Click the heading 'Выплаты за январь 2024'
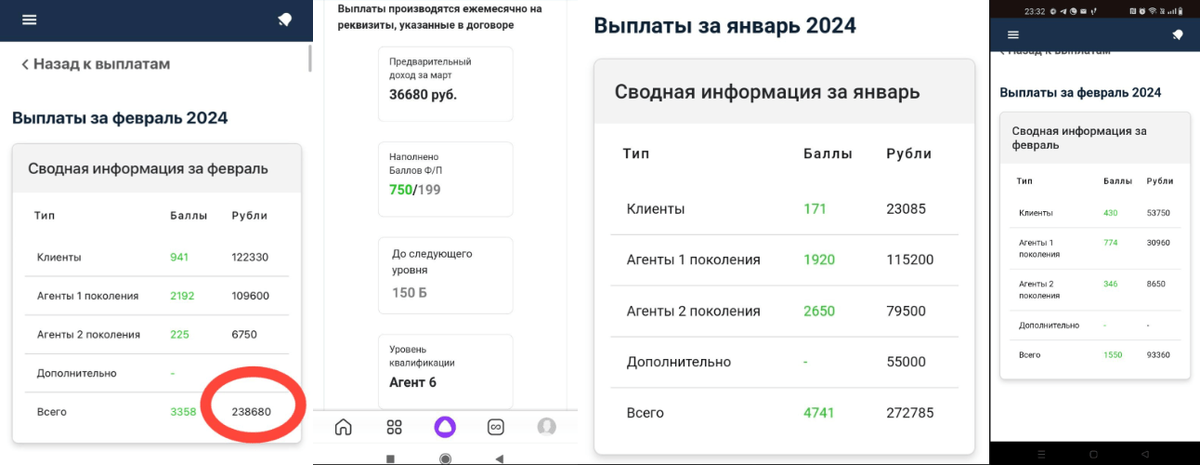Image resolution: width=1200 pixels, height=465 pixels. click(725, 25)
